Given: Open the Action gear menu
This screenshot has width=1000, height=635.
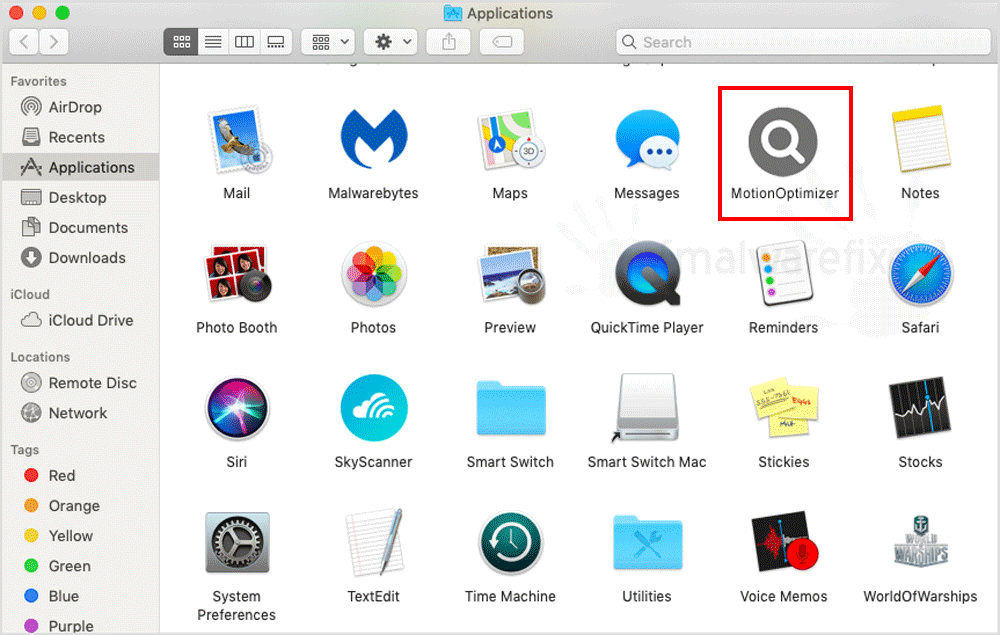Looking at the screenshot, I should (392, 42).
